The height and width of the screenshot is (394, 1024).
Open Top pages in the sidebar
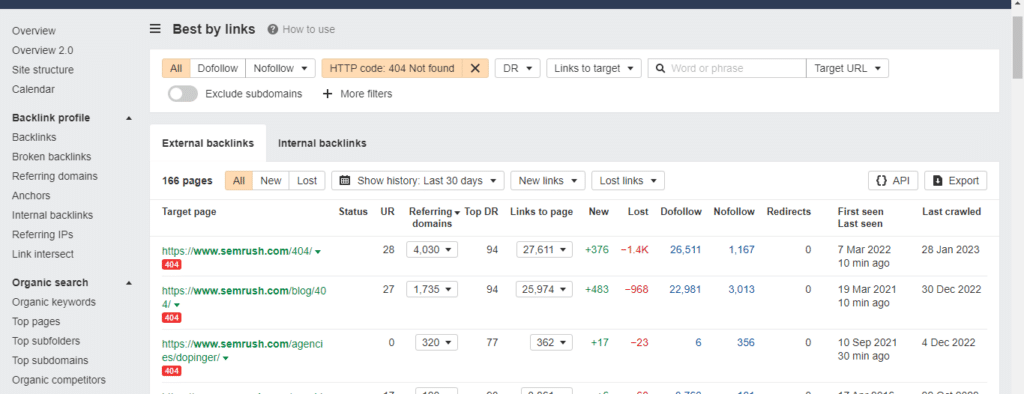tap(36, 321)
